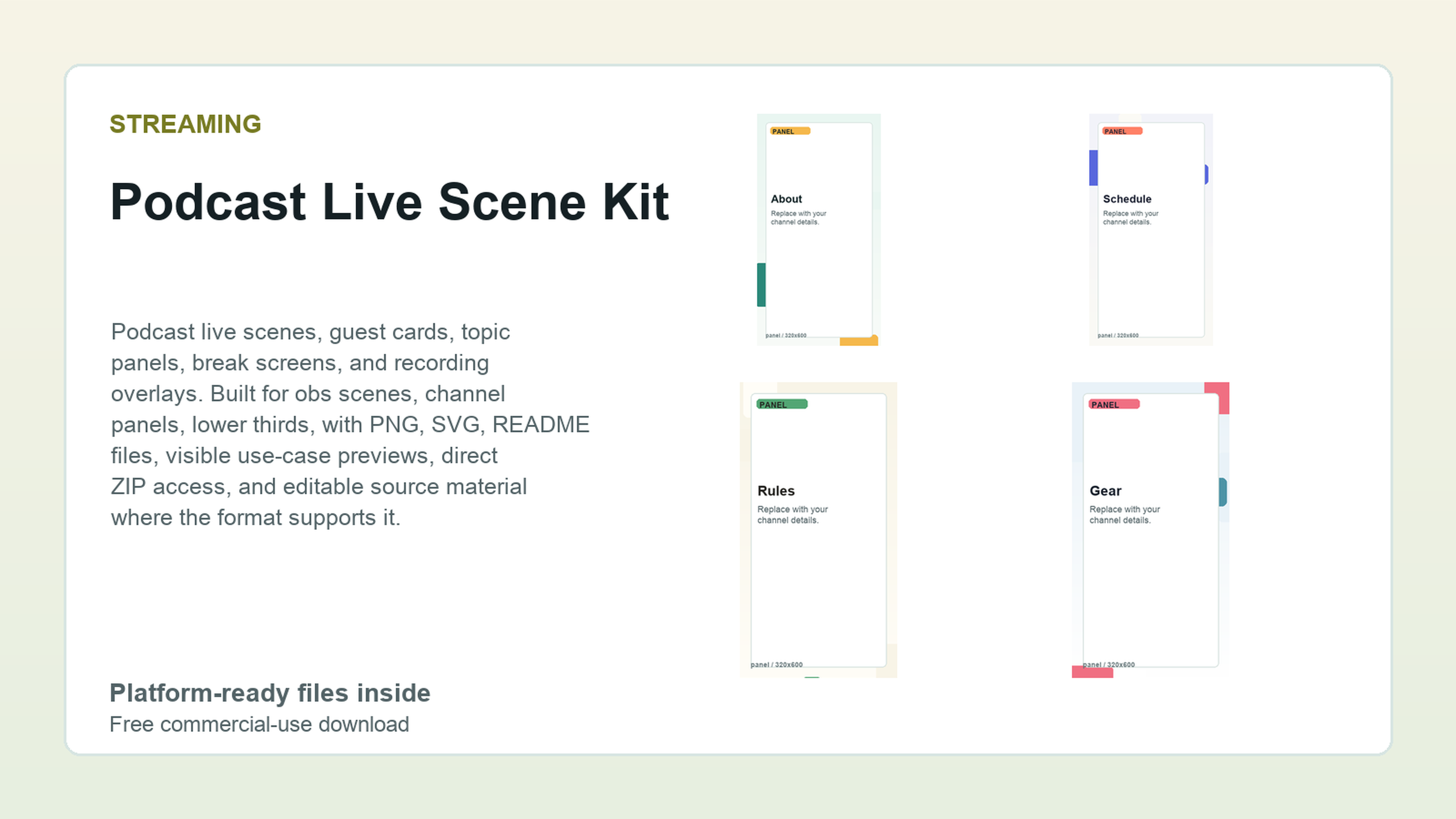Screen dimensions: 1456x819
Task: Click the description paragraph about podcast live scenes
Action: click(x=350, y=425)
